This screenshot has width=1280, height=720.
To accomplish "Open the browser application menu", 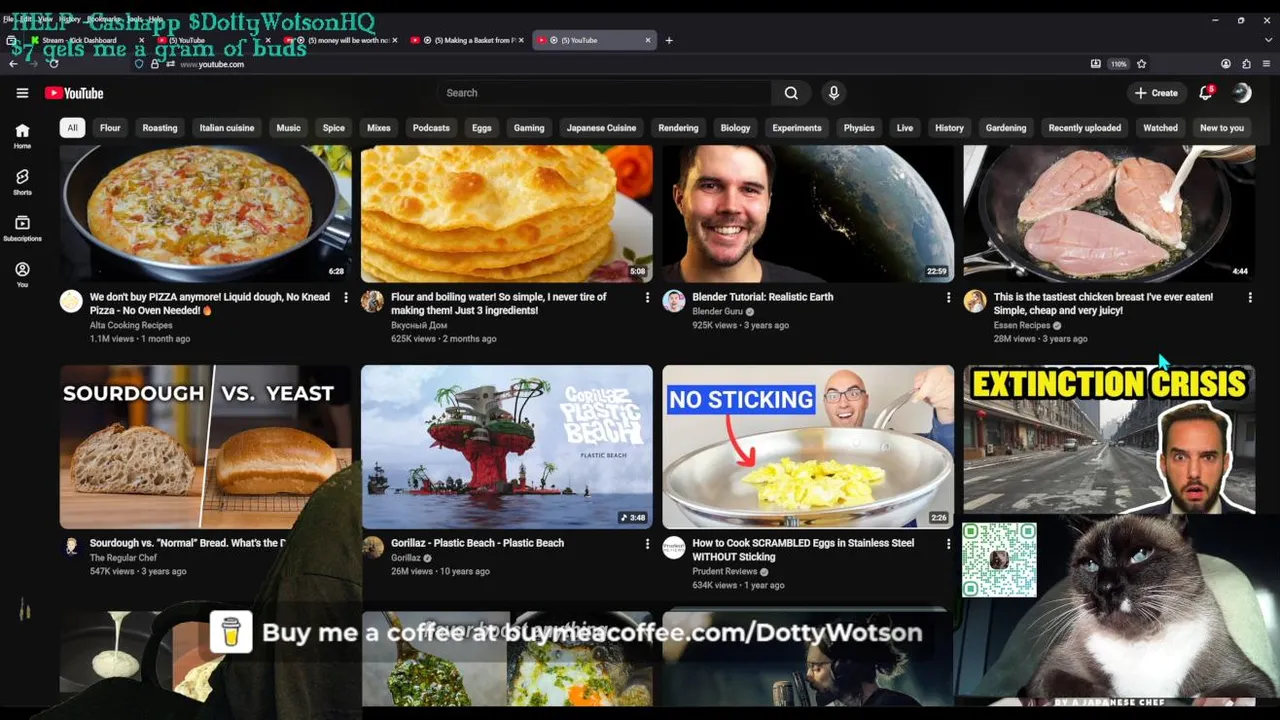I will [x=1266, y=64].
